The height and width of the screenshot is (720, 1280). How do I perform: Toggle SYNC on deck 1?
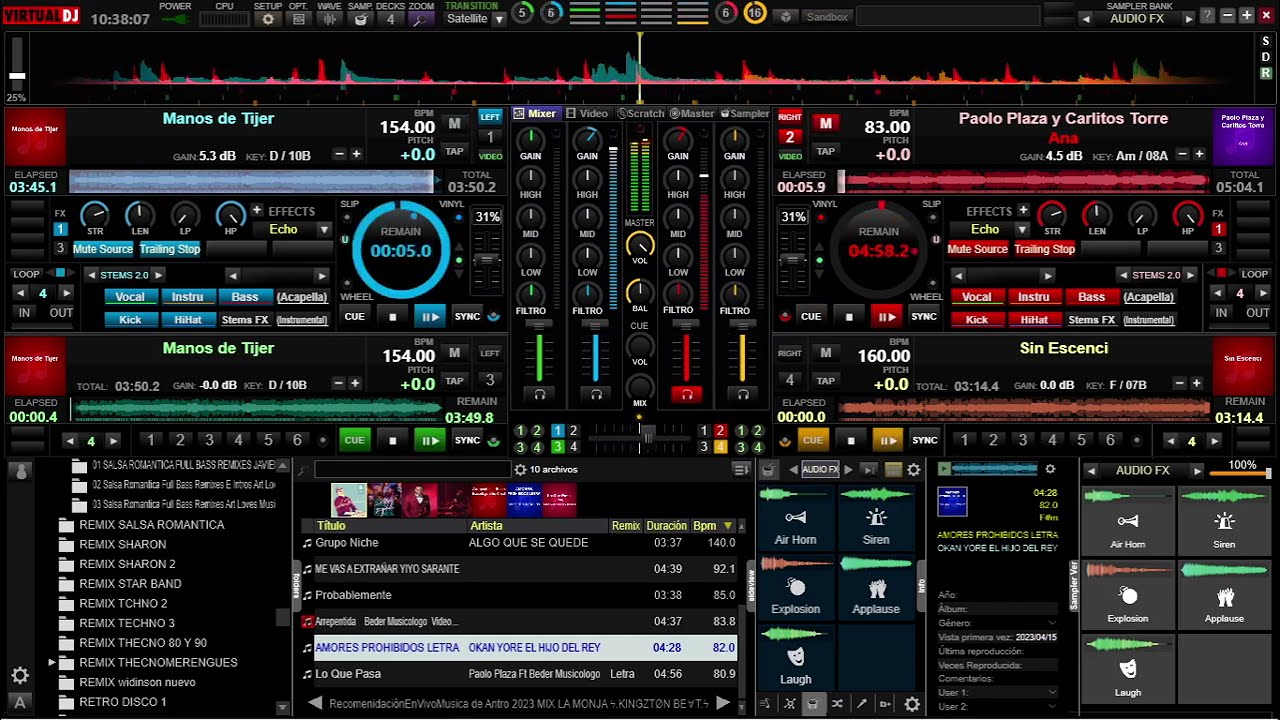467,317
